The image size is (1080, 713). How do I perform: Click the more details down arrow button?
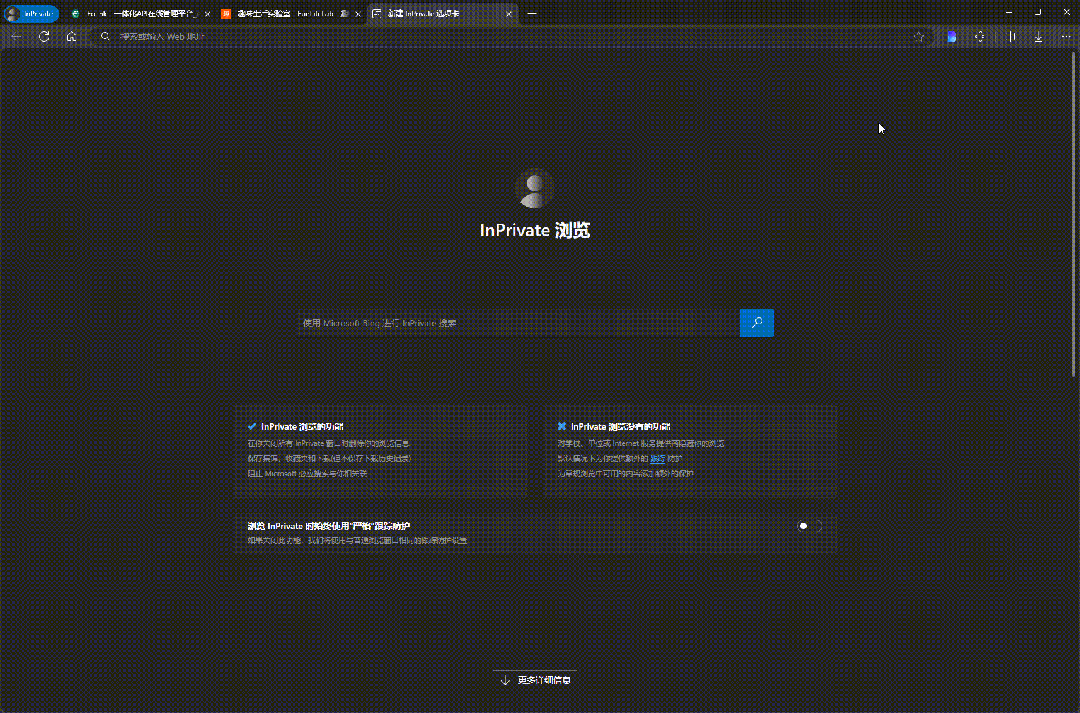(535, 680)
